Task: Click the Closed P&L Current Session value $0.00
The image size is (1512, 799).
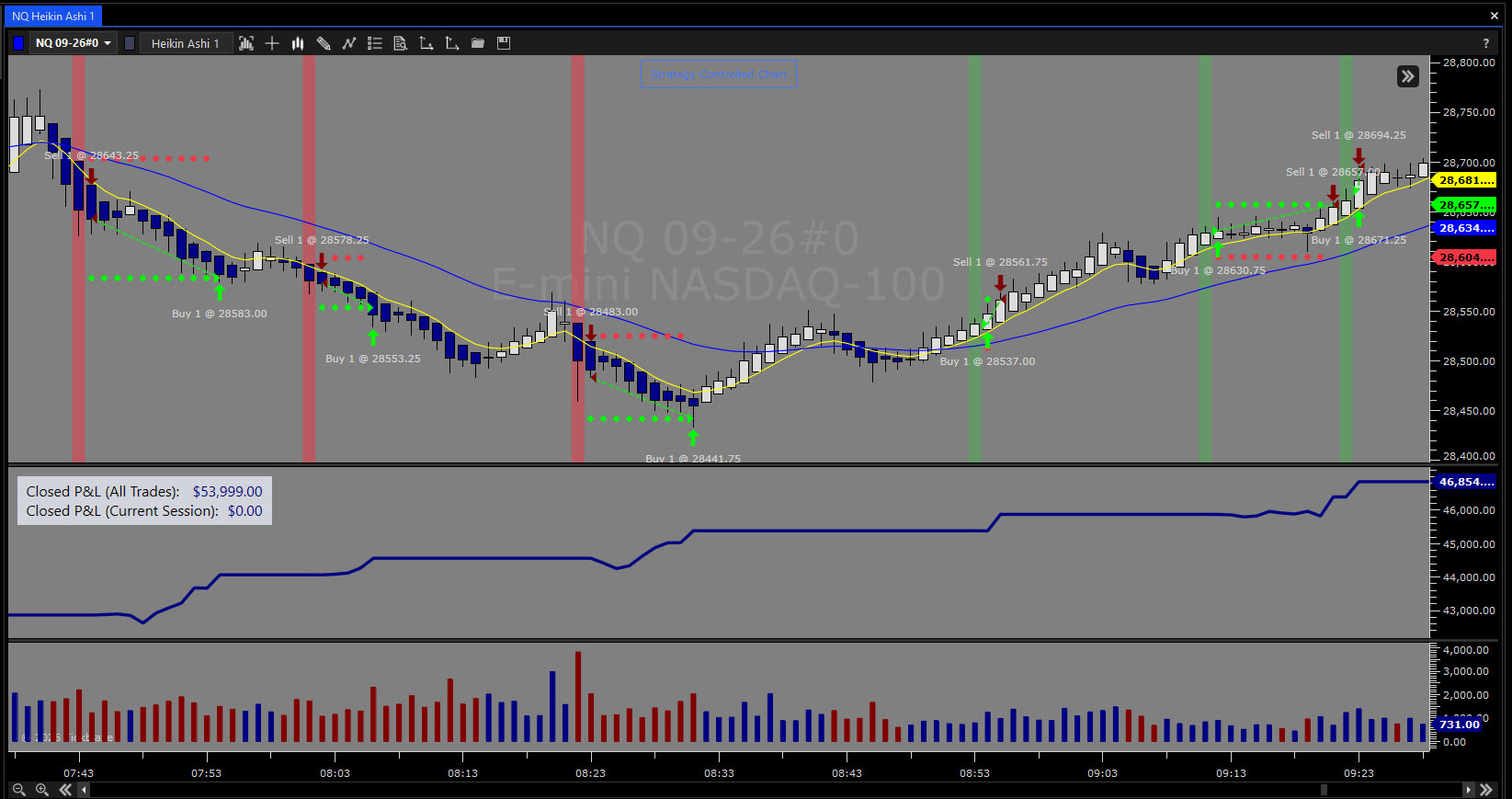Action: point(244,511)
